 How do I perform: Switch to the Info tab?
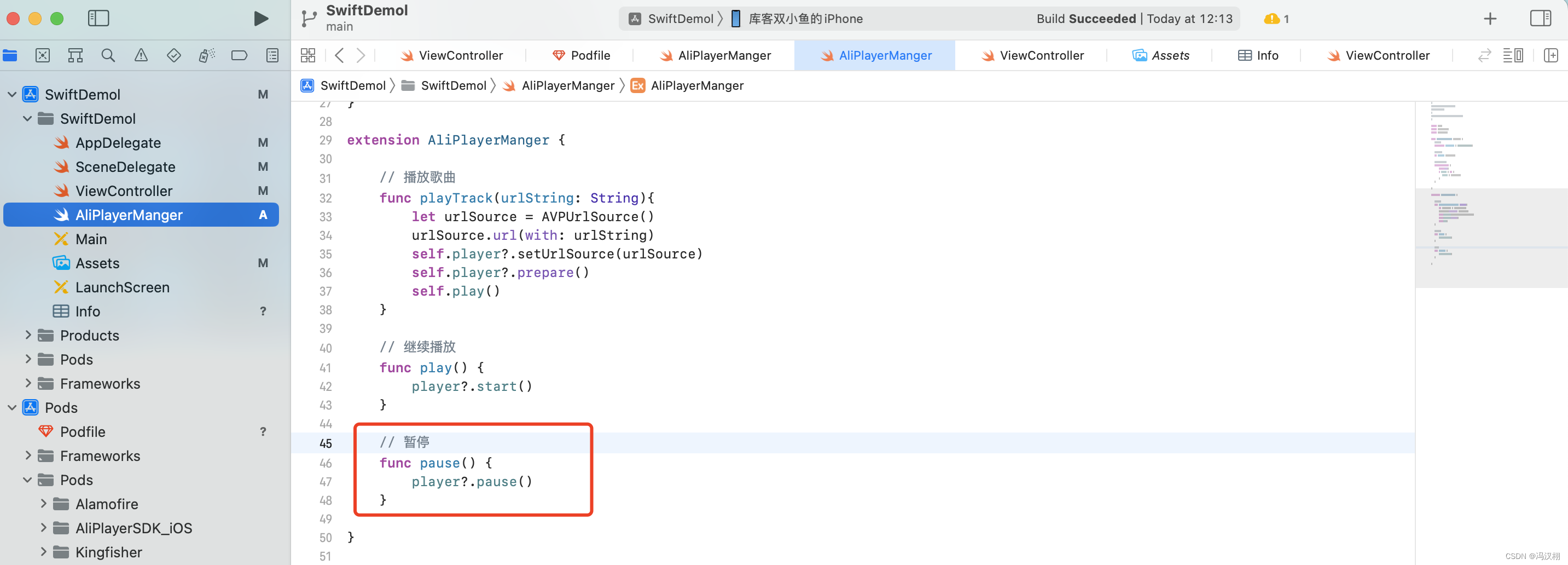point(1258,55)
